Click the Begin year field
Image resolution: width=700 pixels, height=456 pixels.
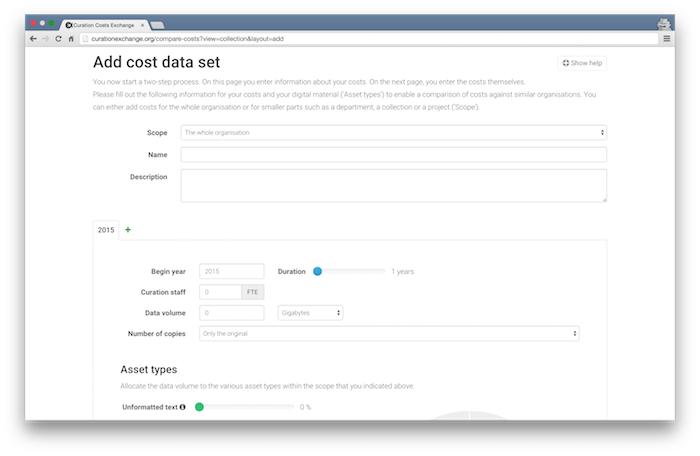pyautogui.click(x=232, y=272)
